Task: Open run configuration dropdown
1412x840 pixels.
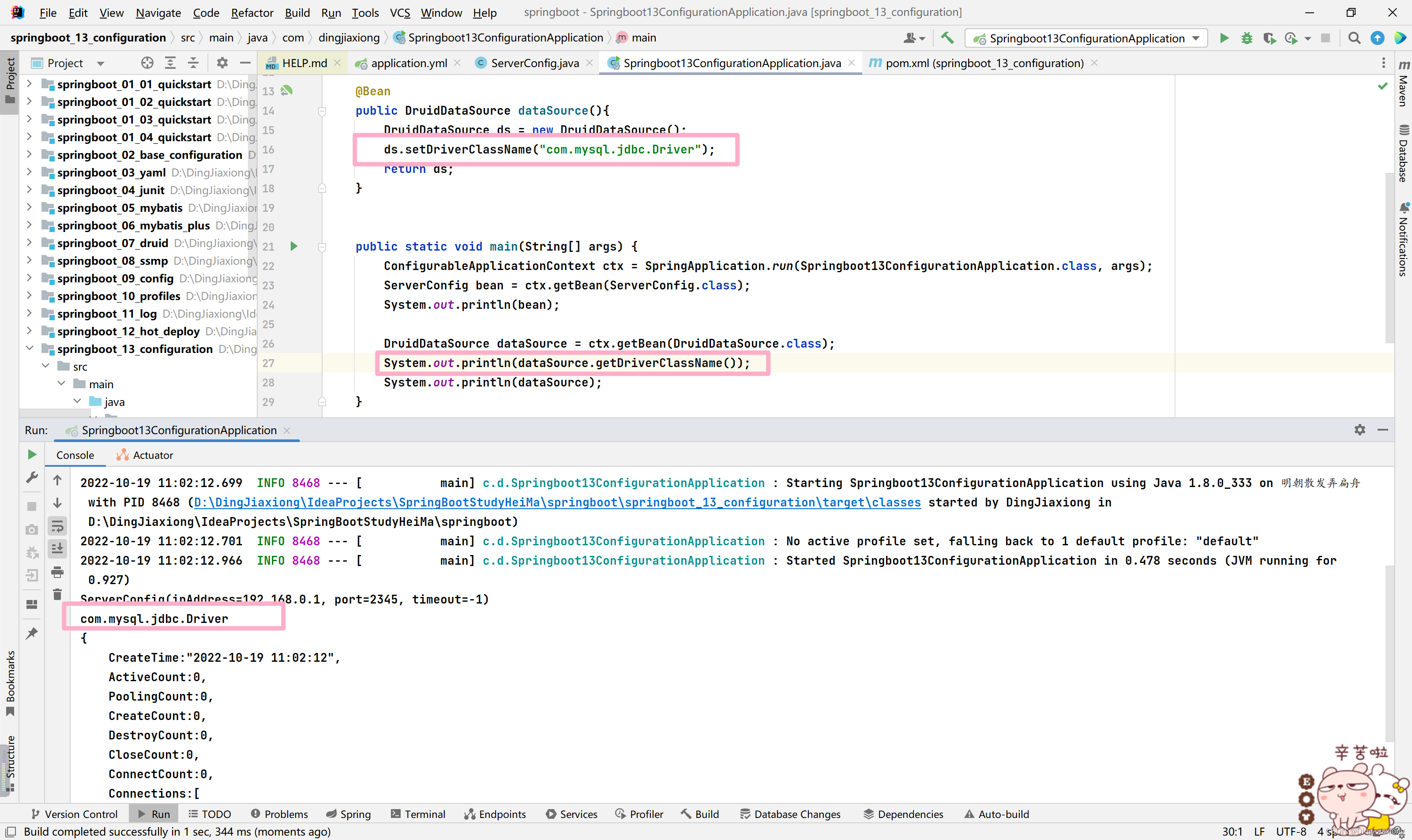Action: (1196, 38)
